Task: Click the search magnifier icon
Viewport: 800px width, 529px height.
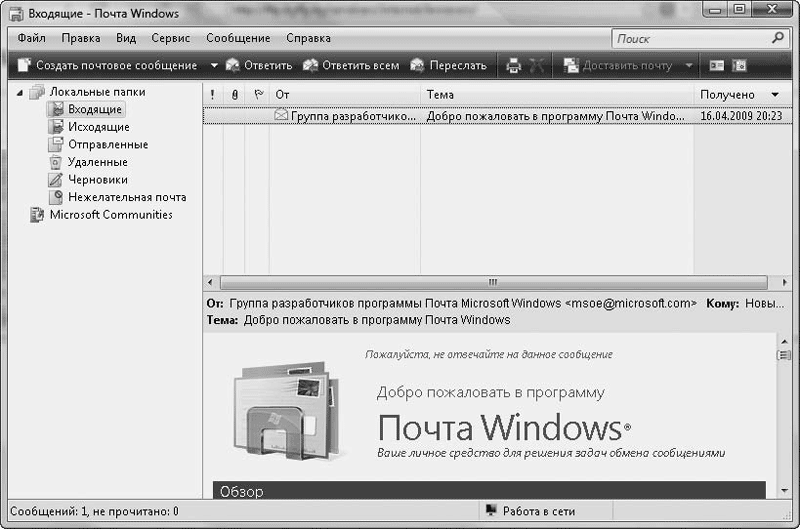Action: (x=778, y=39)
